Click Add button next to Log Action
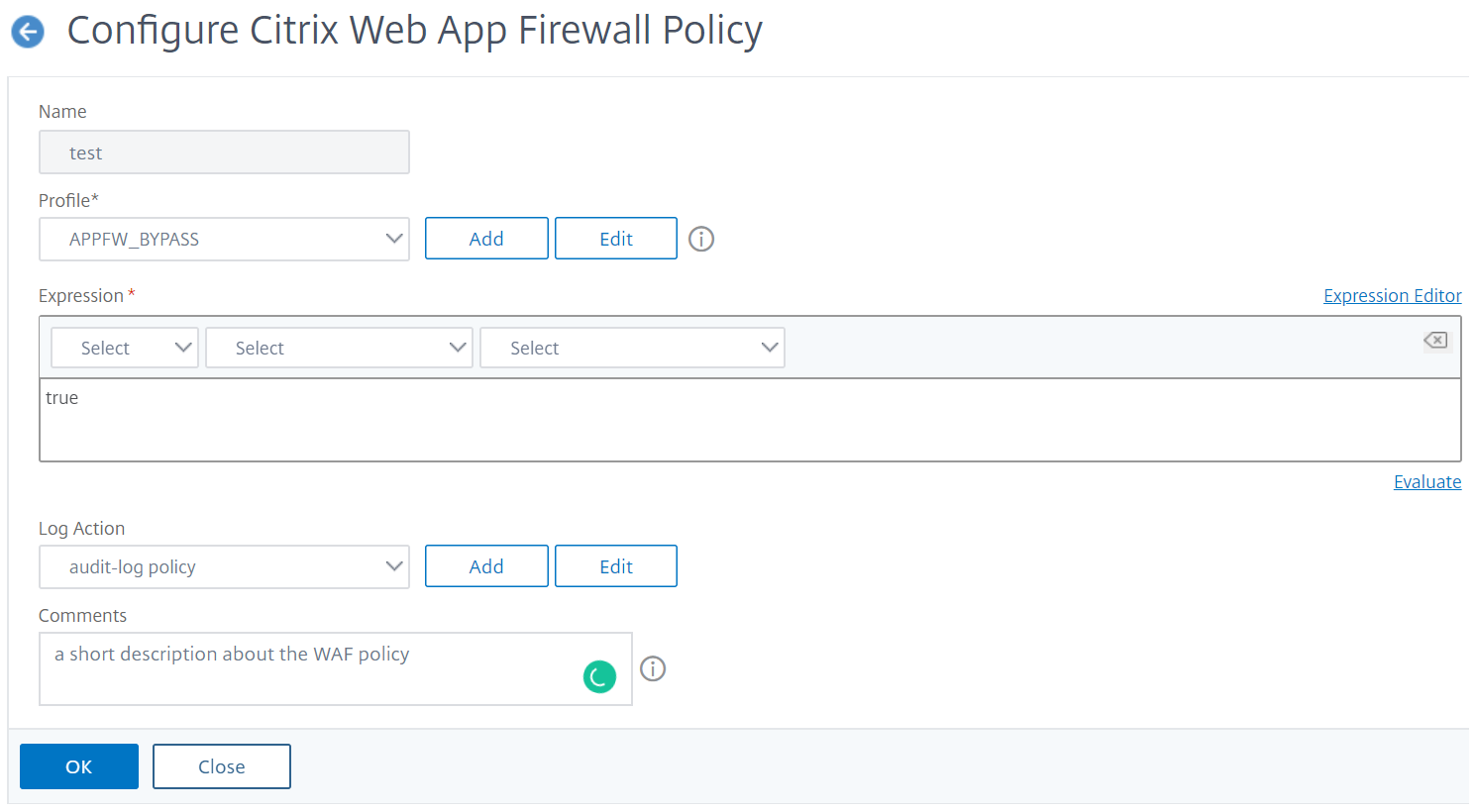This screenshot has height=812, width=1476. (486, 566)
